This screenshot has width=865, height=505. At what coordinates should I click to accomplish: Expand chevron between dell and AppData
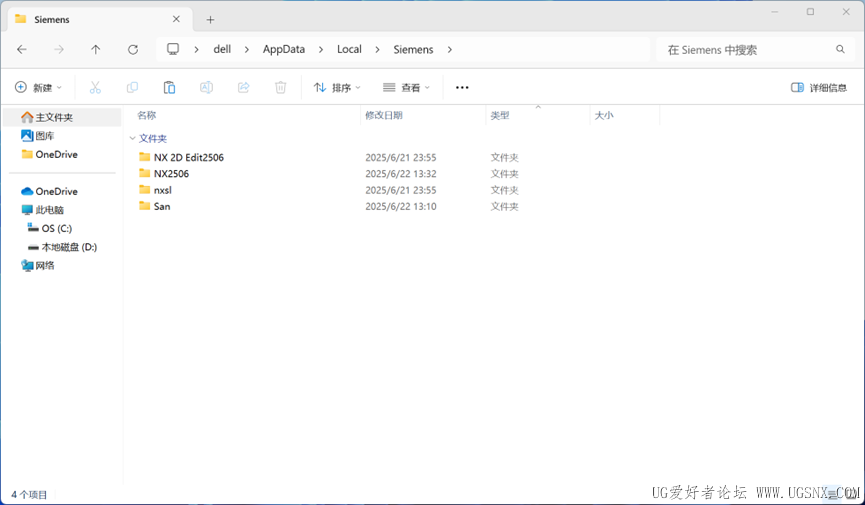click(x=247, y=50)
